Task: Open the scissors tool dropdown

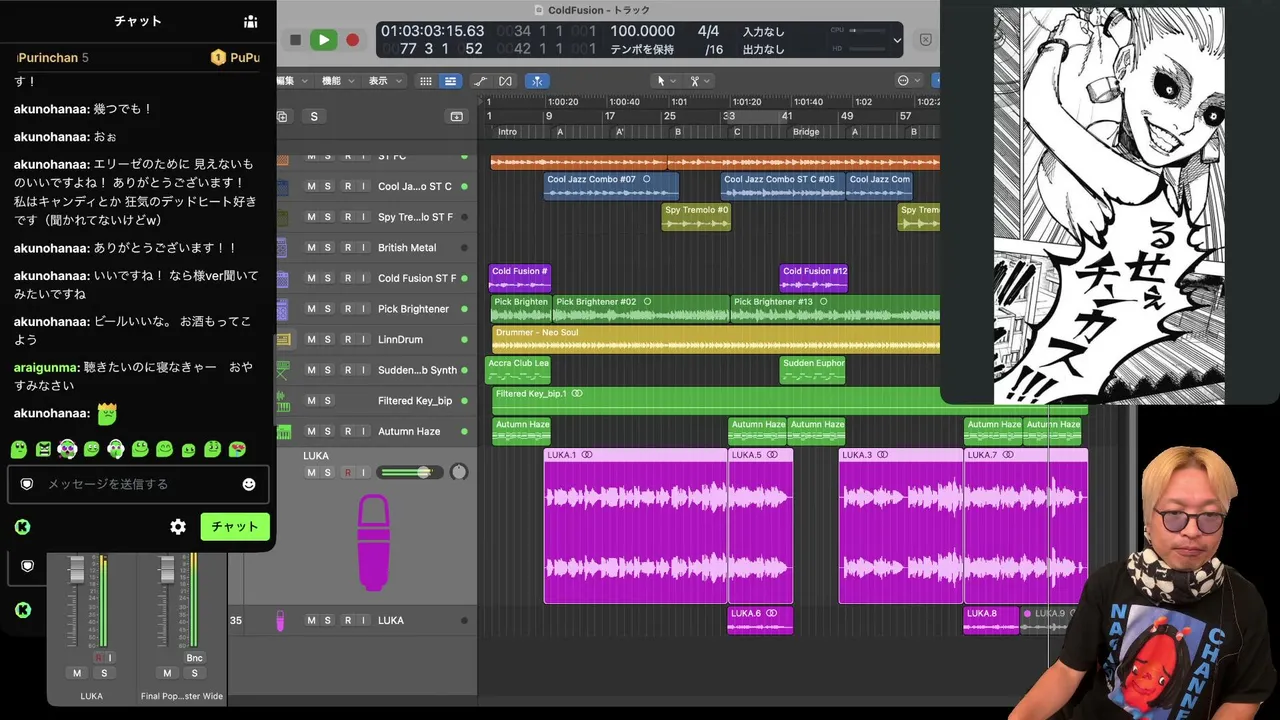Action: (x=699, y=81)
